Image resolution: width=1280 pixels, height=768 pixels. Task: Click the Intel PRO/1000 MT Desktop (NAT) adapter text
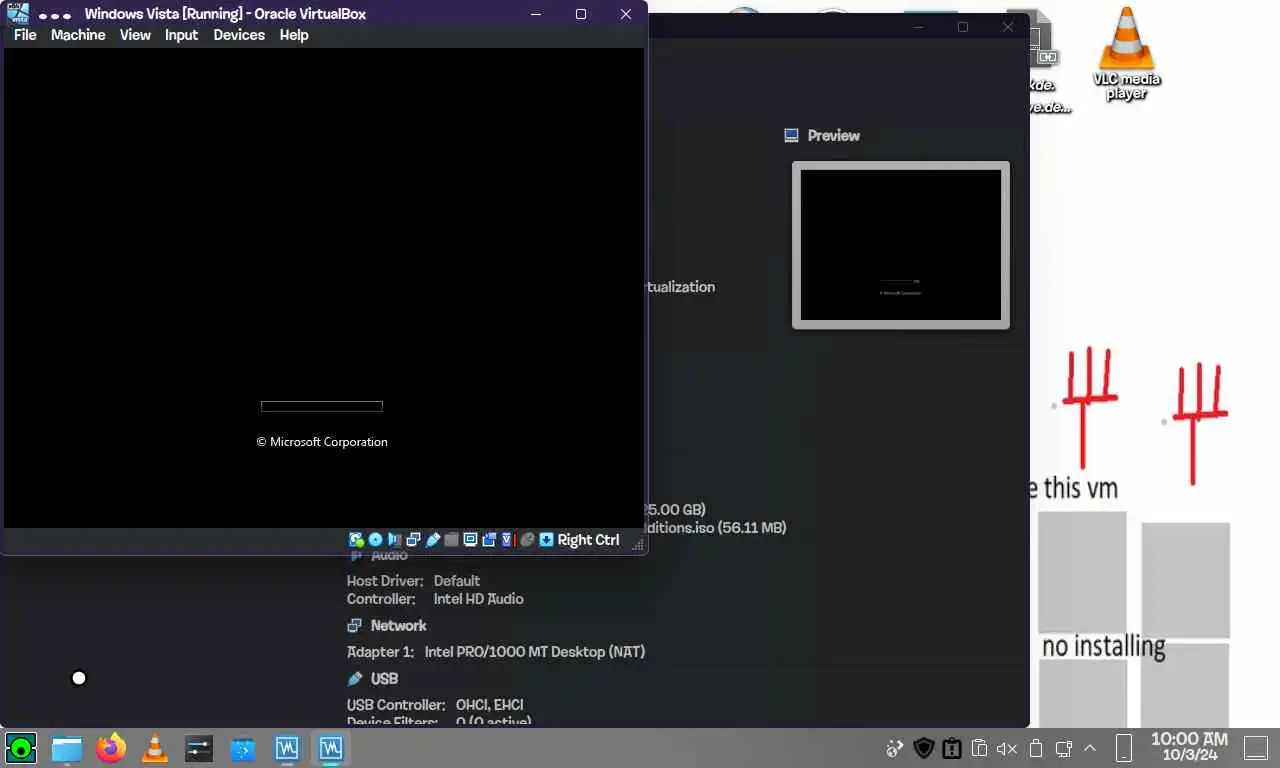(535, 652)
